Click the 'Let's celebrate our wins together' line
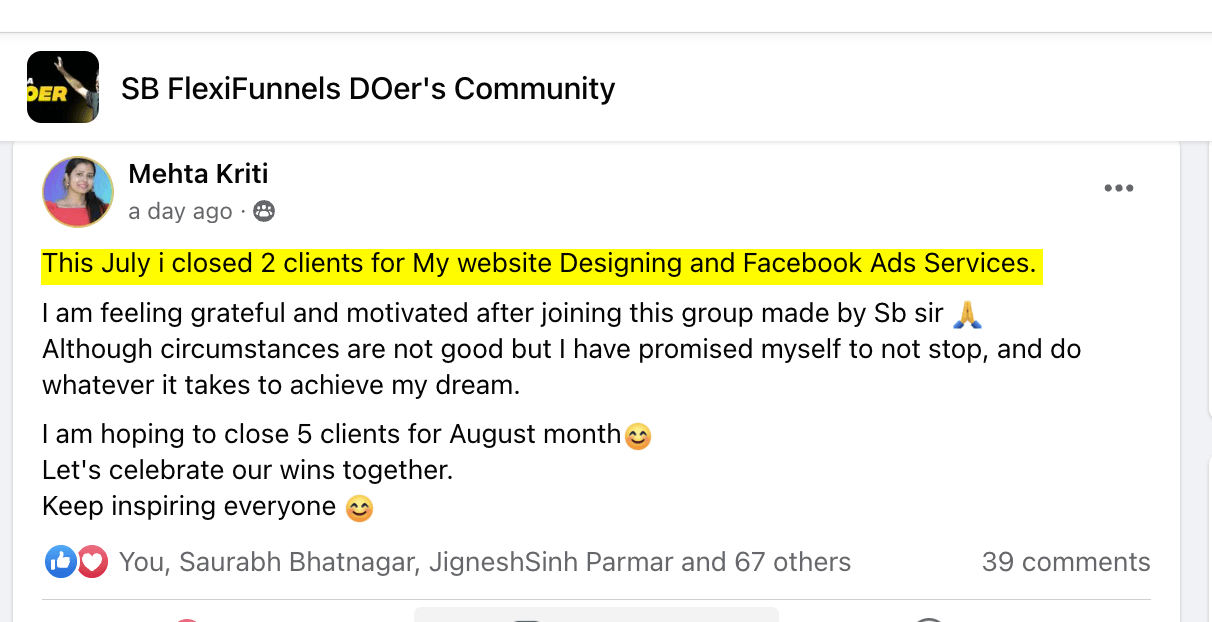Viewport: 1212px width, 622px height. [x=247, y=470]
